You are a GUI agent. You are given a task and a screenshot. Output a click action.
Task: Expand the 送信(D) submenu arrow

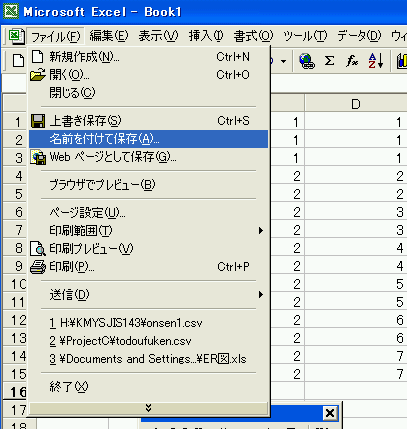261,294
